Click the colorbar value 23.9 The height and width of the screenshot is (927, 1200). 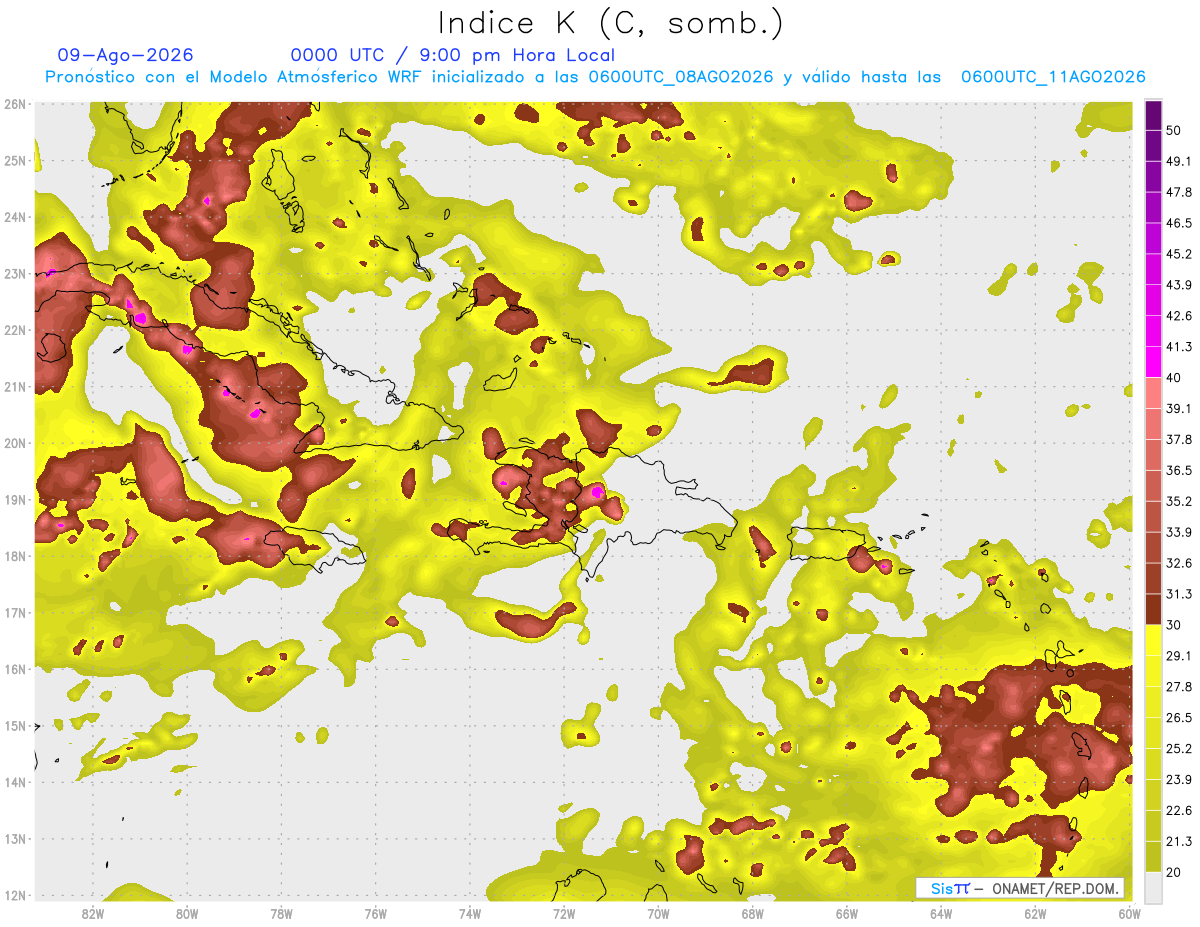[x=1179, y=779]
